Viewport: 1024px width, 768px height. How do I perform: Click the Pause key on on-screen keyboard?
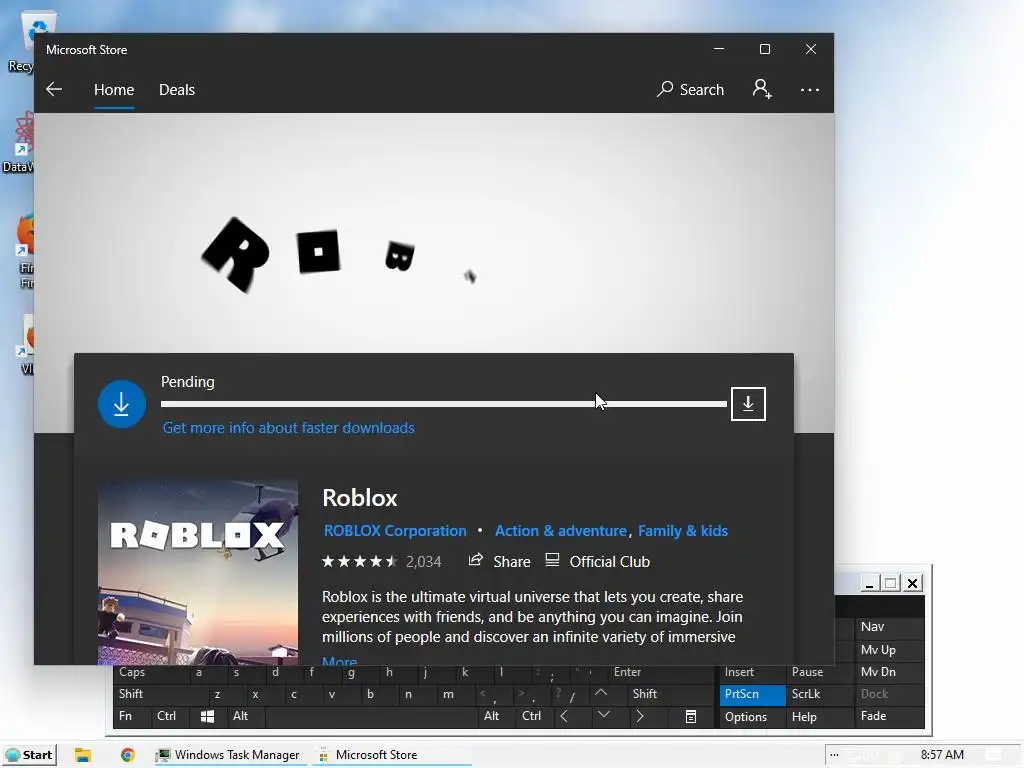click(x=819, y=672)
